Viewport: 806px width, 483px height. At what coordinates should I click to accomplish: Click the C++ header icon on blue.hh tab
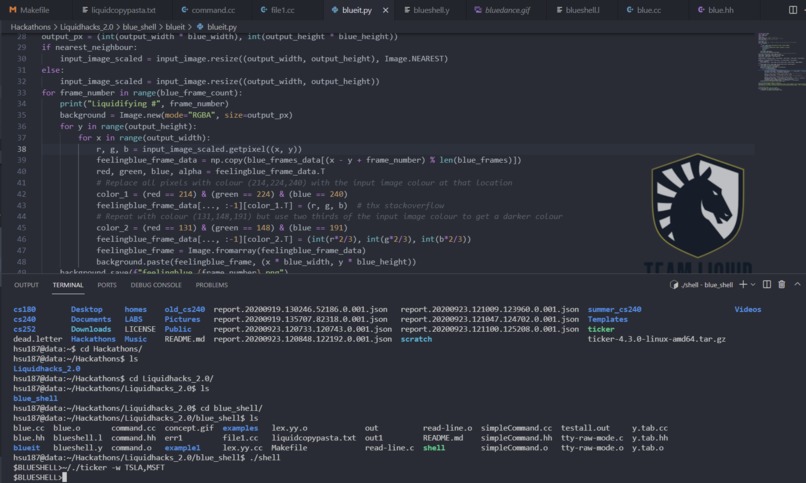[x=701, y=10]
